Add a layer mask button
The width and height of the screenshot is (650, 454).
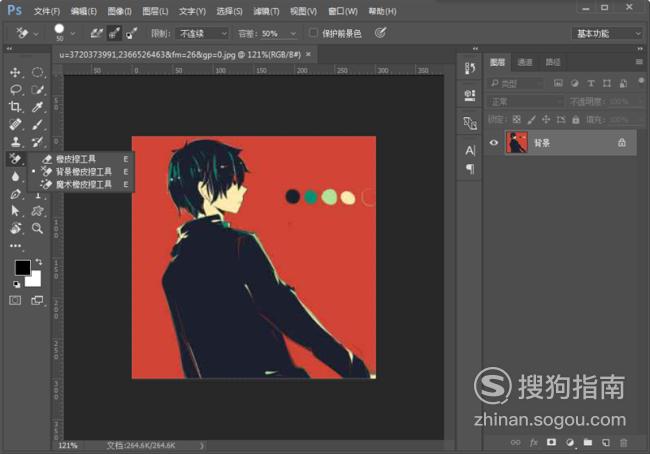pyautogui.click(x=551, y=442)
